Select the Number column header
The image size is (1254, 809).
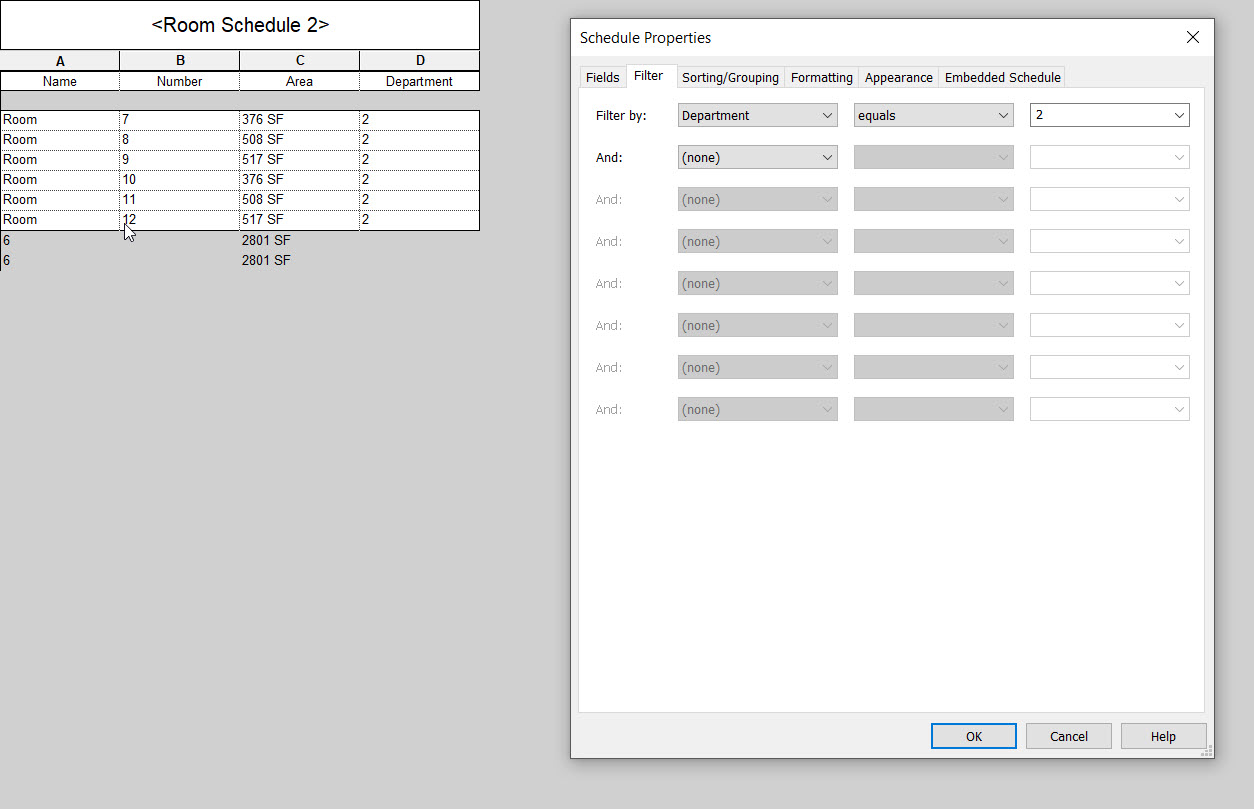(x=179, y=81)
